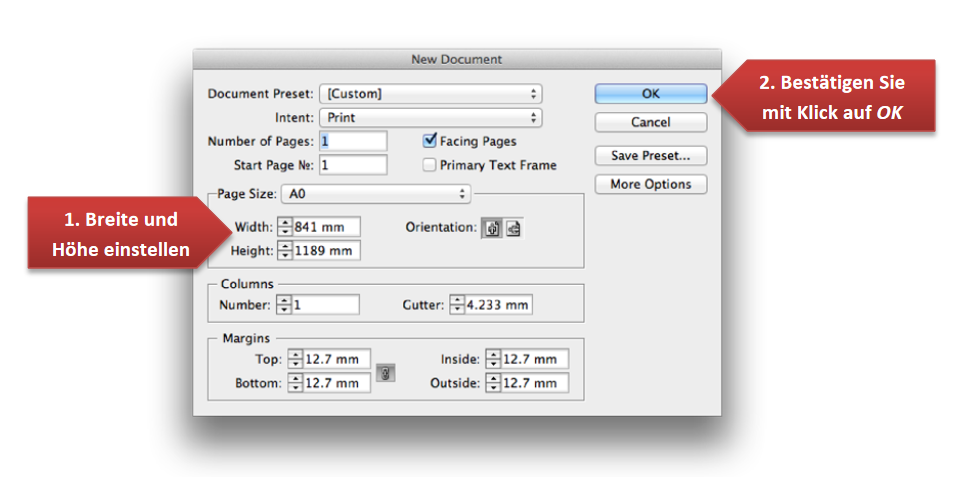Click the Height stepper arrows
This screenshot has width=955, height=477.
[285, 250]
